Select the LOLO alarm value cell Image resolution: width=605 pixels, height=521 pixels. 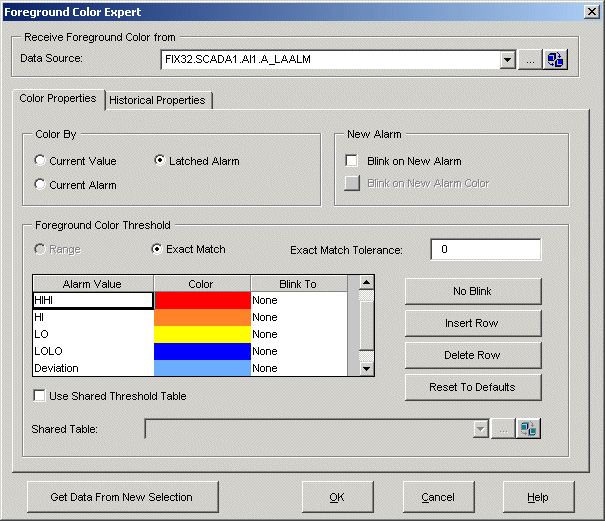93,351
